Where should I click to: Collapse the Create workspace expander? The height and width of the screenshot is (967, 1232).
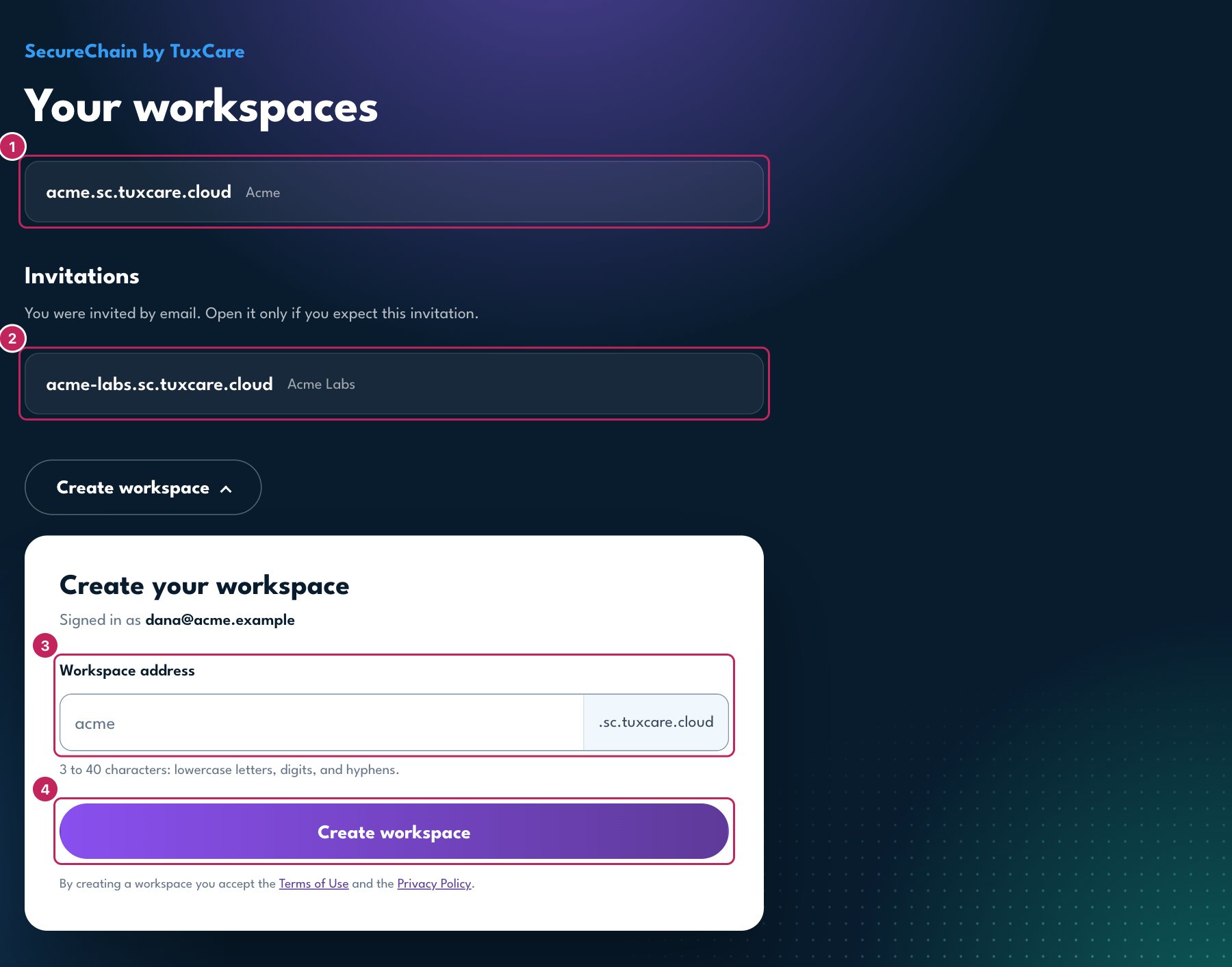[143, 487]
